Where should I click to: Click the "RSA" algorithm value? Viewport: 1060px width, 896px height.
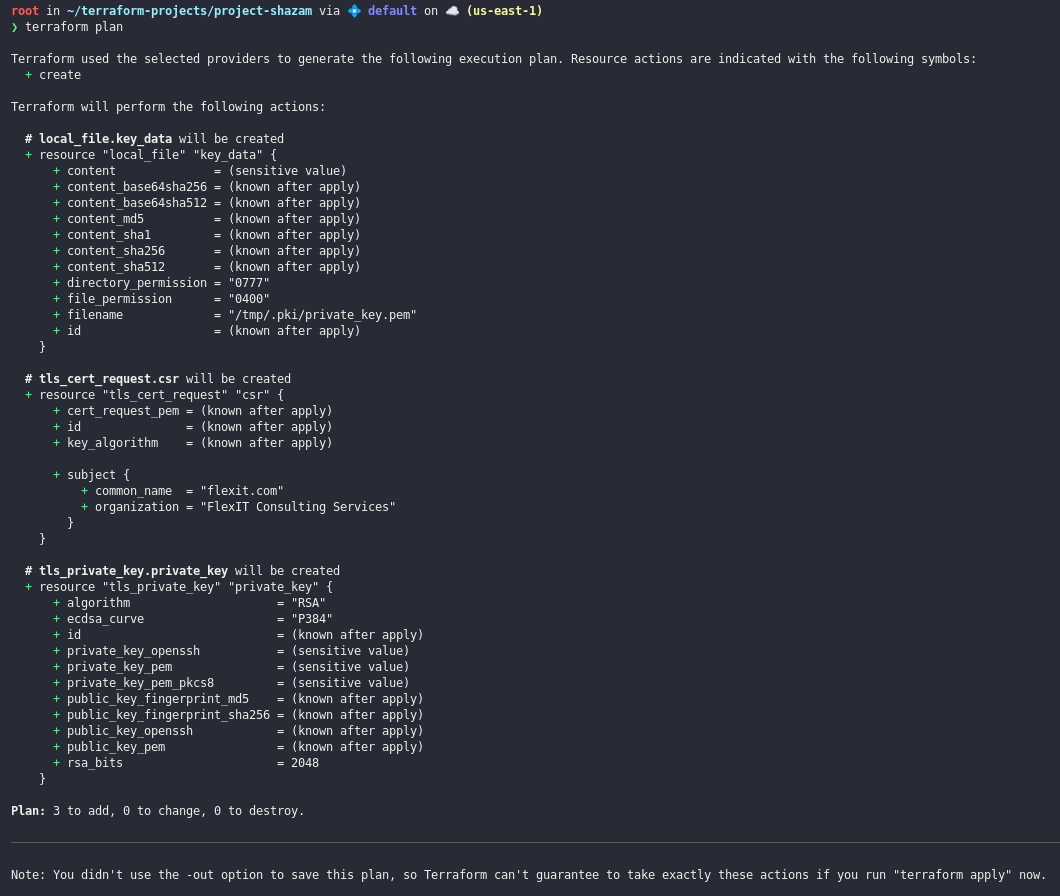308,603
